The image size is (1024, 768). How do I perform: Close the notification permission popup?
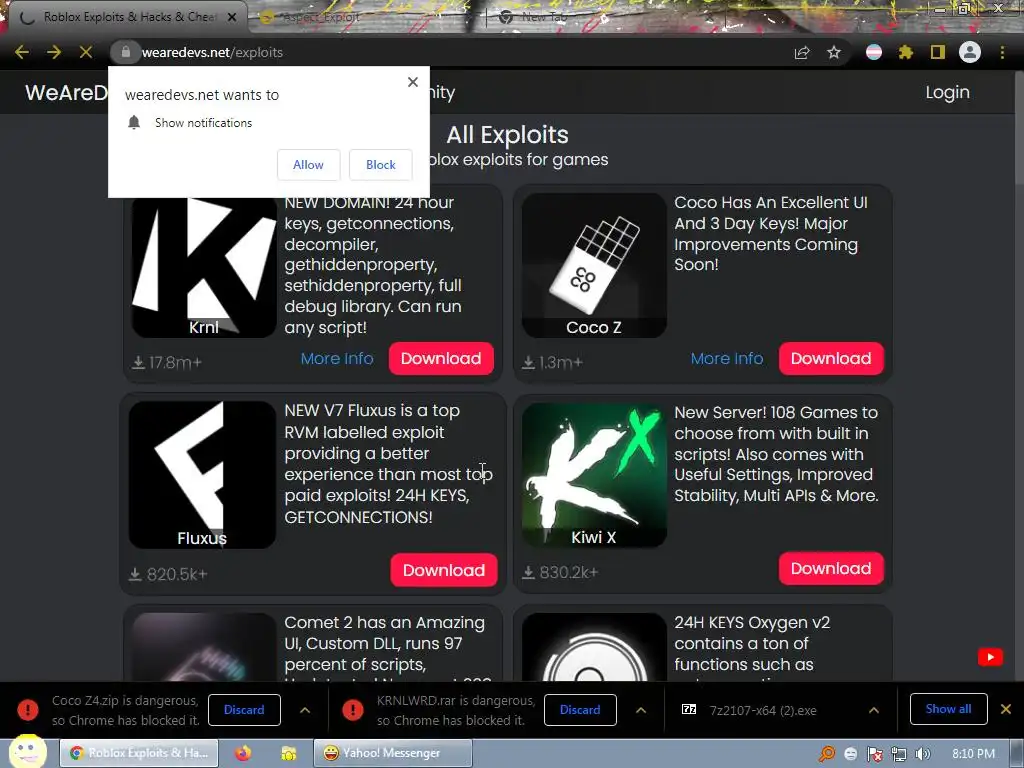413,82
